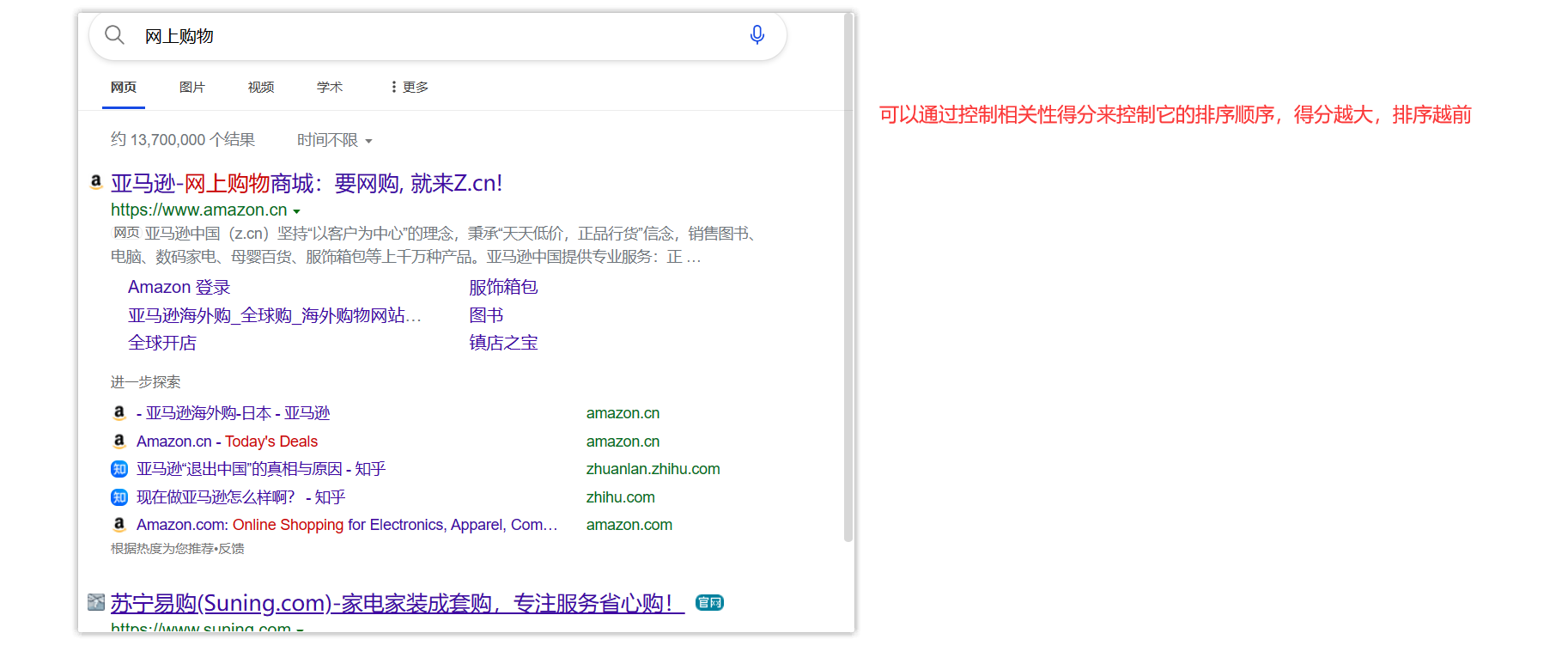This screenshot has width=1568, height=670.
Task: Click the Amazon icon beside Amazon.com Online Shopping row
Action: [119, 525]
